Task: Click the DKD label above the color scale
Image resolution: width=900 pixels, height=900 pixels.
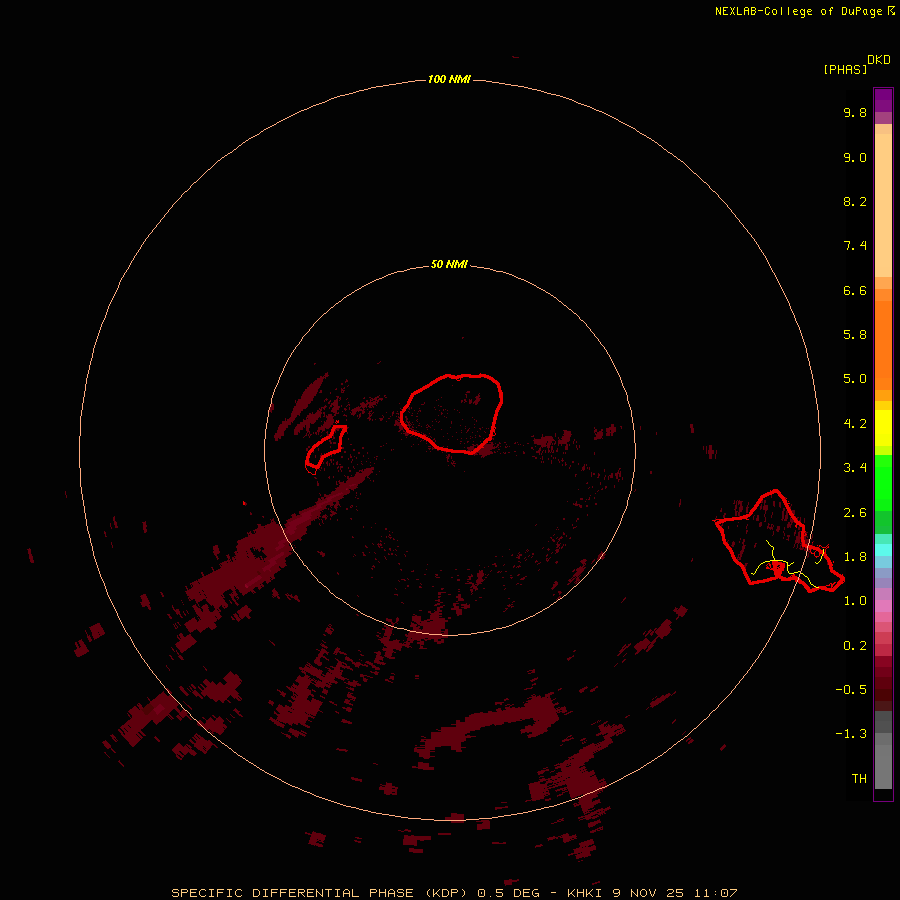Action: tap(878, 59)
